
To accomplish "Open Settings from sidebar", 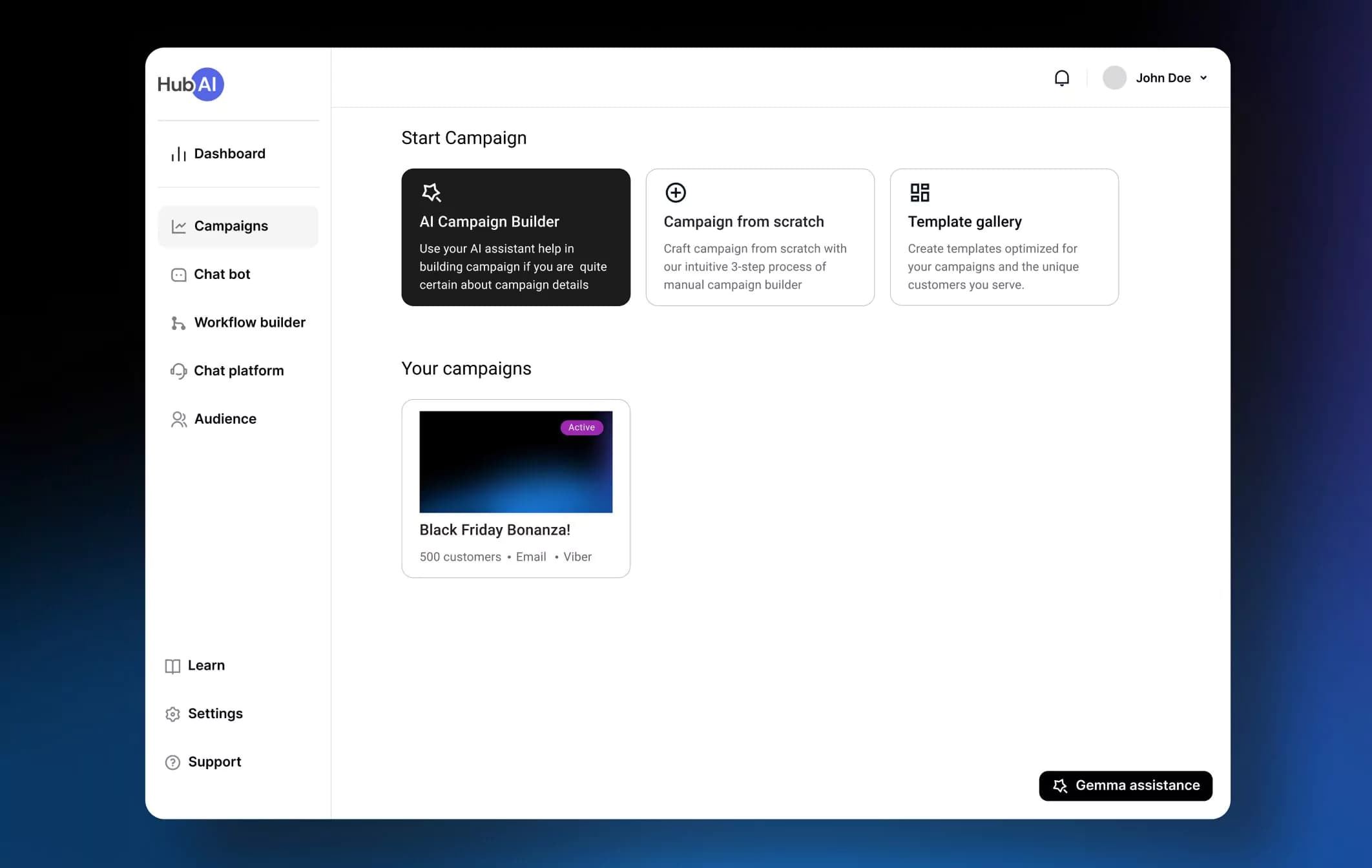I will pyautogui.click(x=204, y=714).
